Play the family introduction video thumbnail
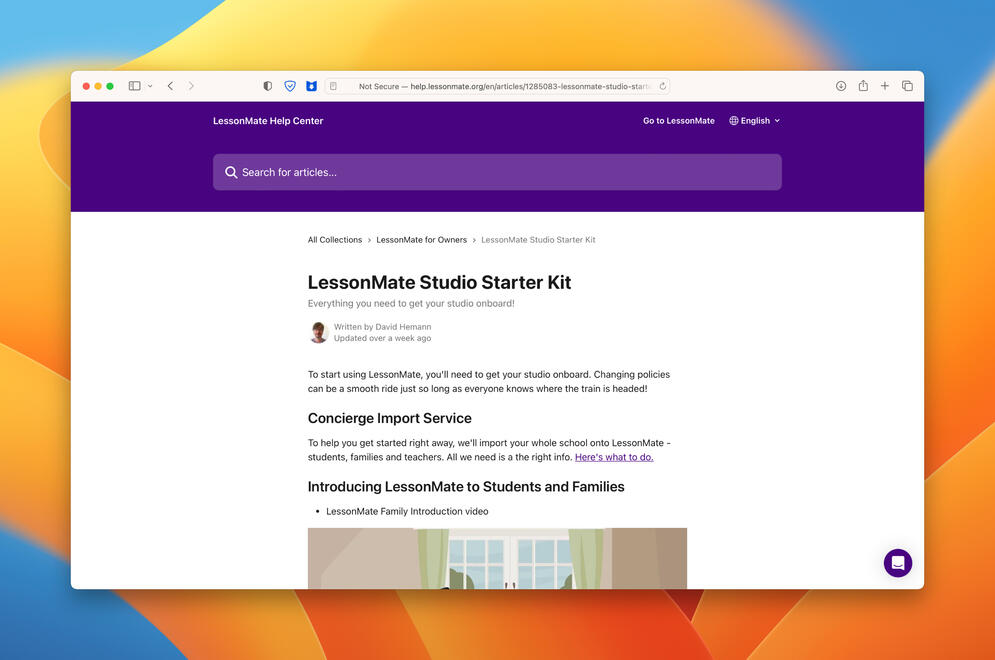995x660 pixels. [498, 558]
